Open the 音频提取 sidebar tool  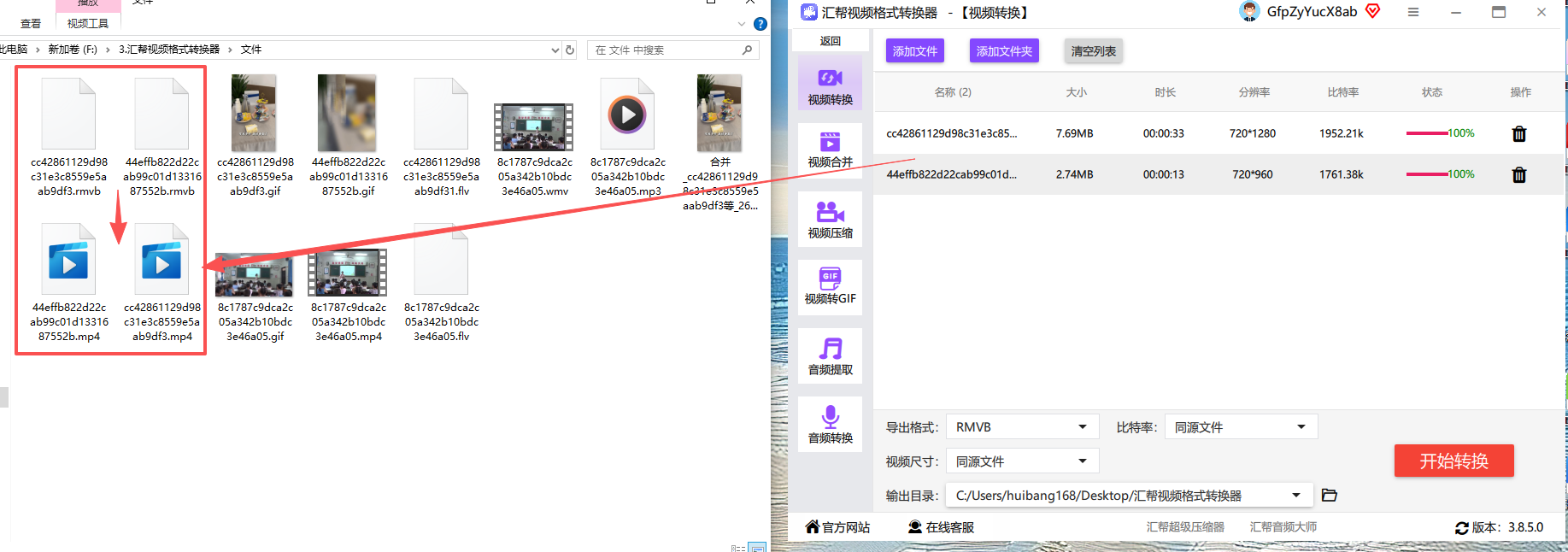pos(830,356)
